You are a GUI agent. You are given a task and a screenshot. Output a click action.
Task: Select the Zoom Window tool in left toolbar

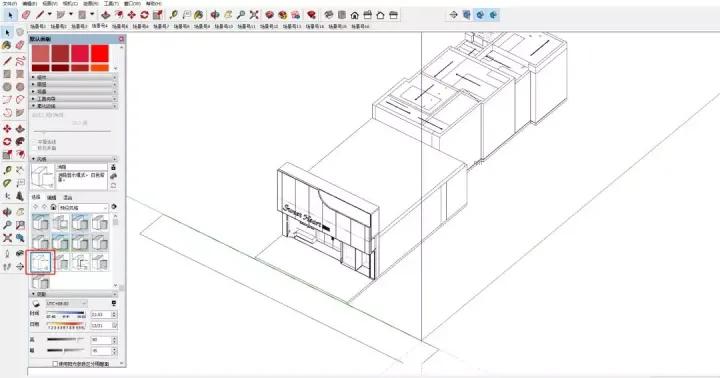point(20,225)
